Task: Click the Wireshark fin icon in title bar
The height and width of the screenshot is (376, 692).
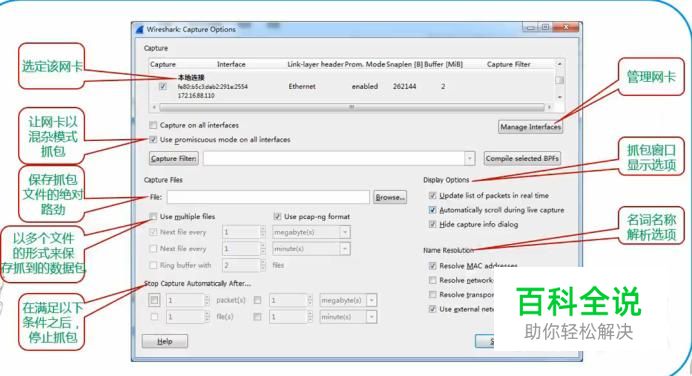Action: pyautogui.click(x=140, y=29)
